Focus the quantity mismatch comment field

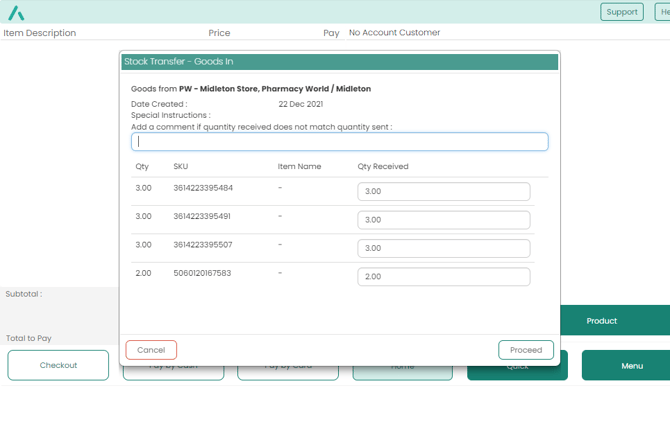[x=340, y=142]
